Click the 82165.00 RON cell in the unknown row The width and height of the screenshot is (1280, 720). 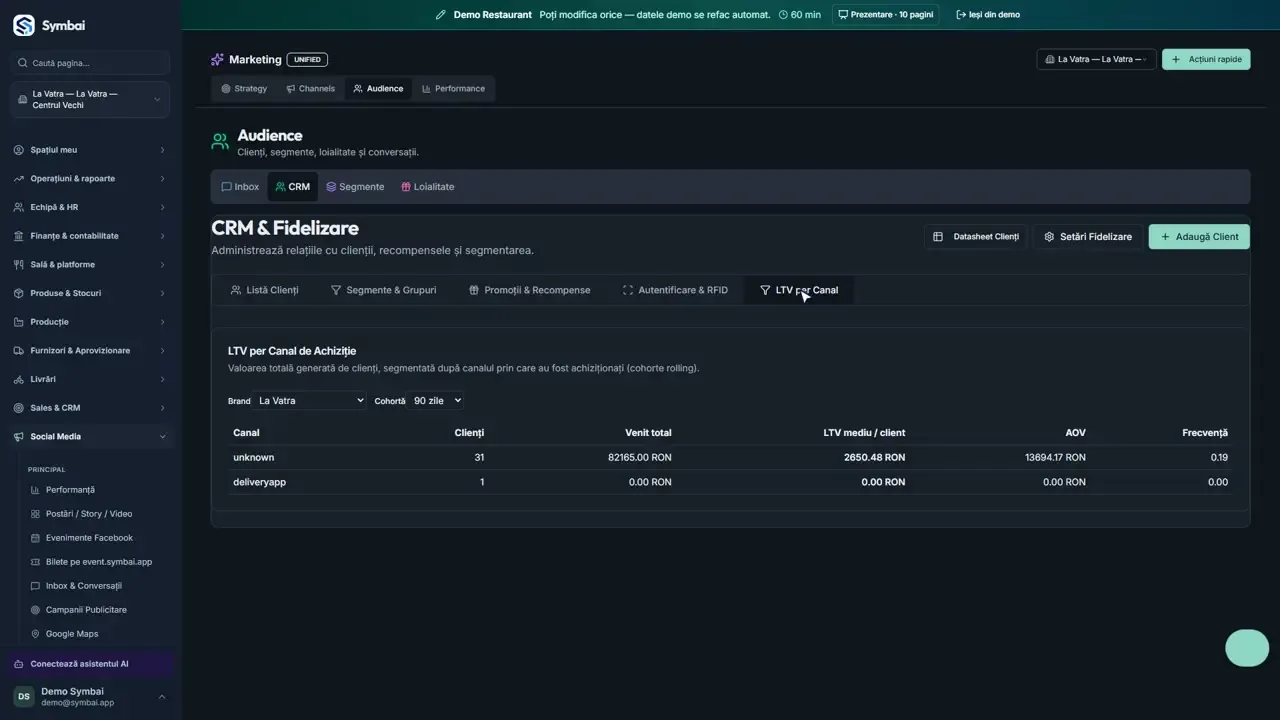[x=640, y=458]
